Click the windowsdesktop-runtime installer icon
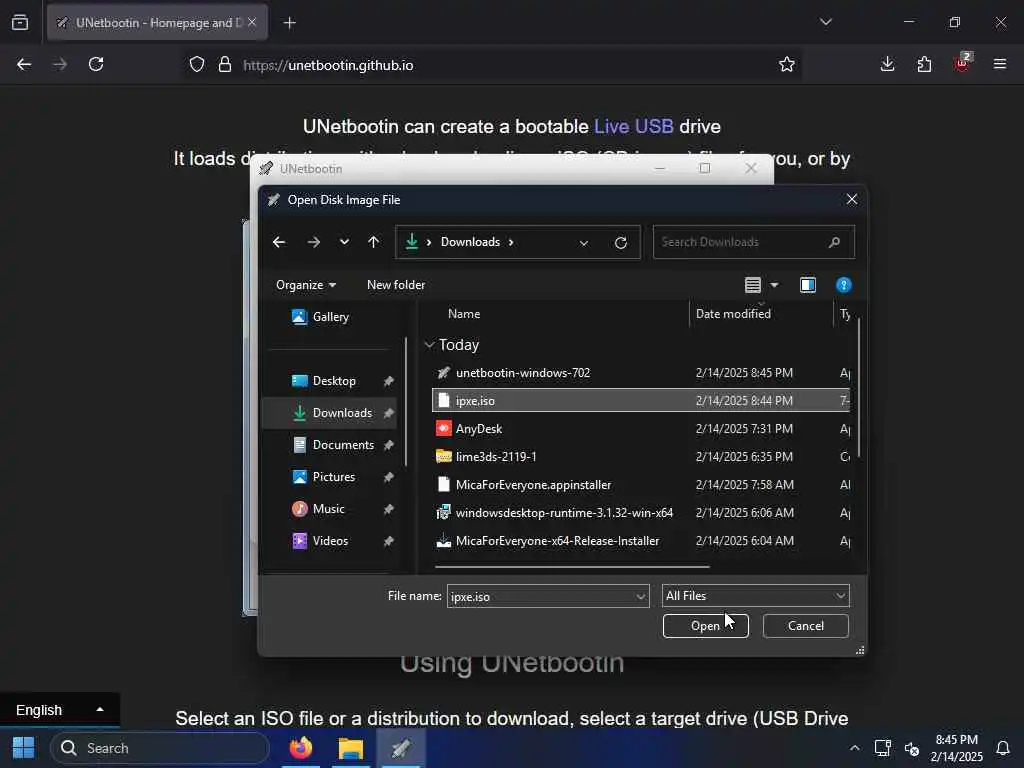The image size is (1024, 768). coord(443,513)
